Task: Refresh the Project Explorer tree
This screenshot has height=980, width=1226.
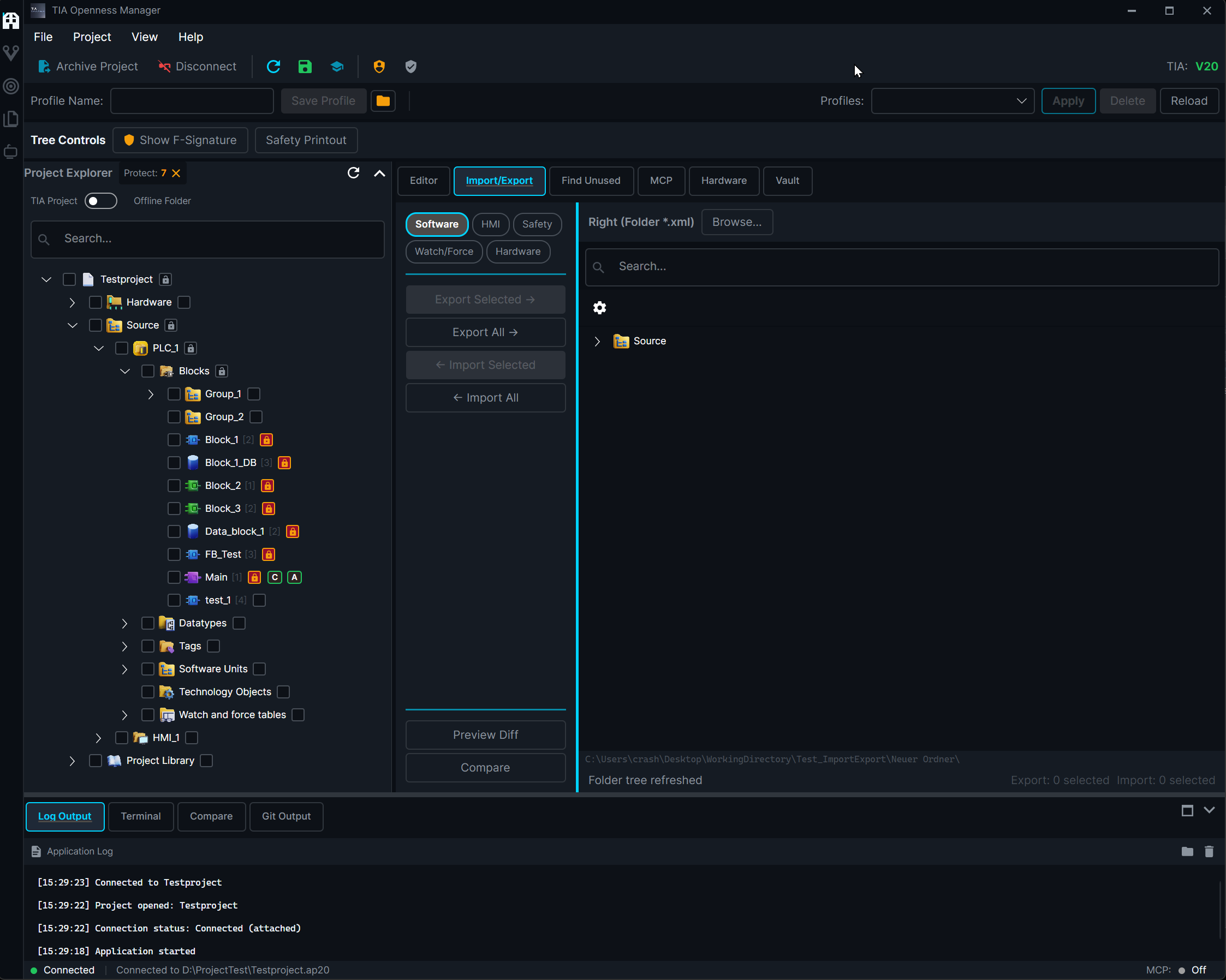Action: (353, 173)
